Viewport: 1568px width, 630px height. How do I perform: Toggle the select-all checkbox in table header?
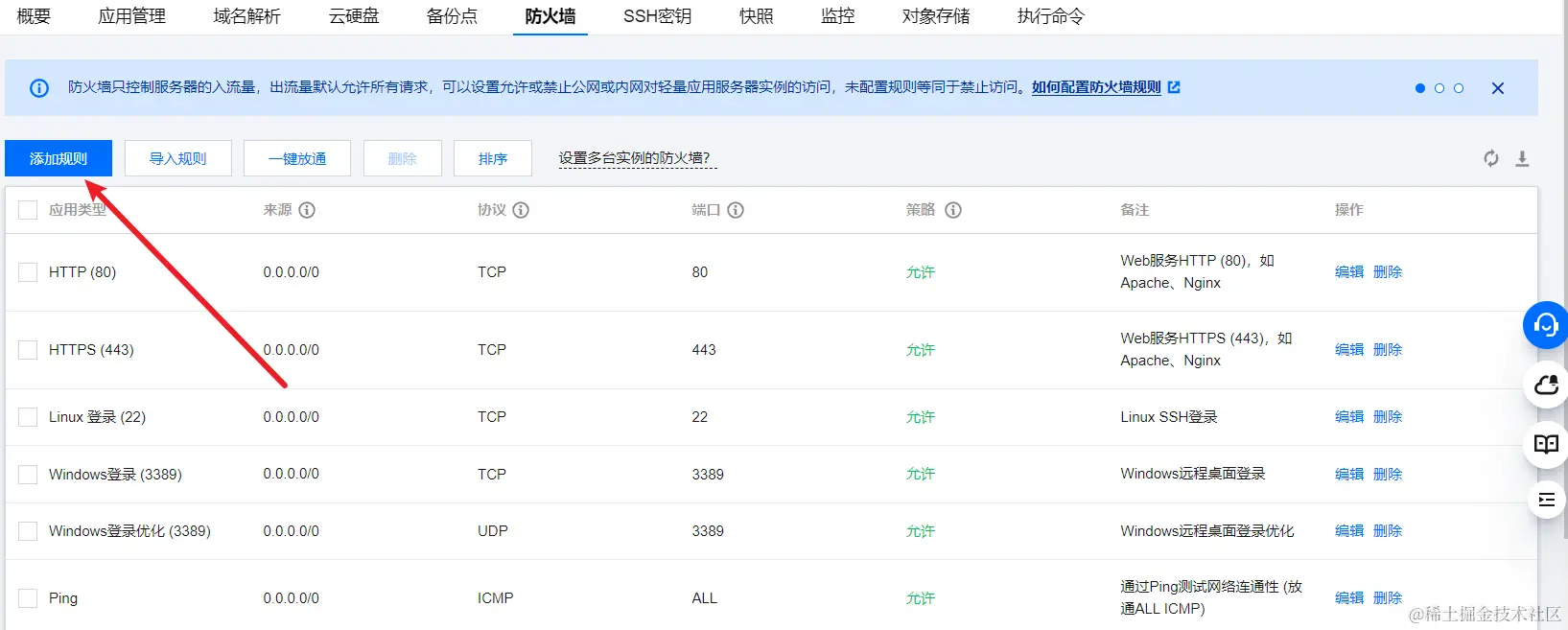28,210
